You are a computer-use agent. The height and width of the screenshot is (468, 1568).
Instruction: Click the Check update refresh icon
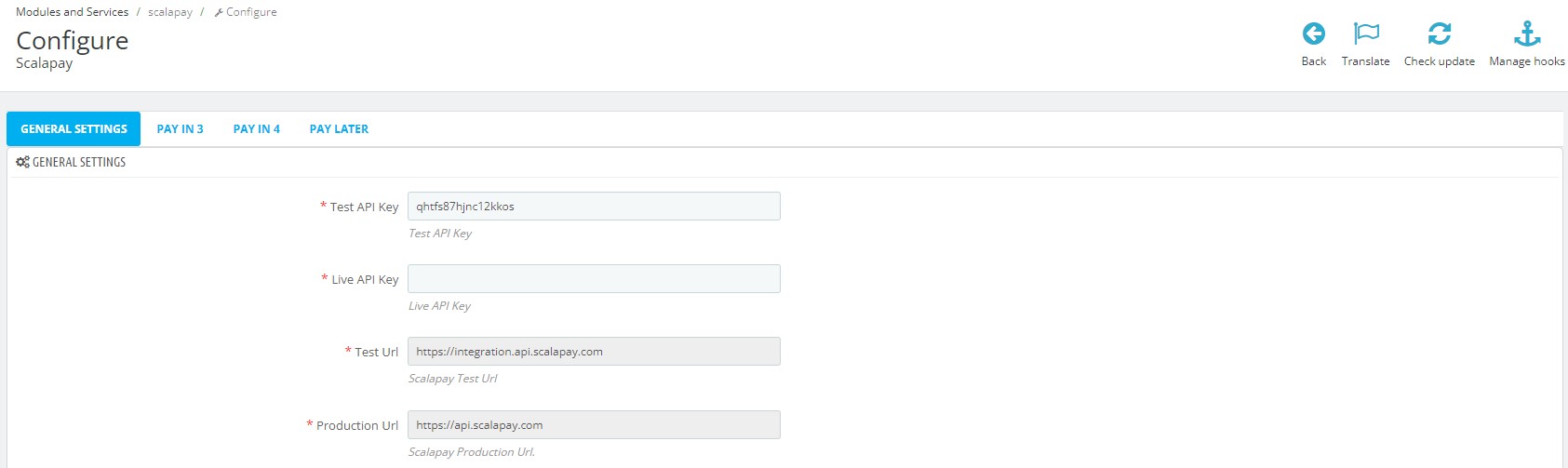1439,34
